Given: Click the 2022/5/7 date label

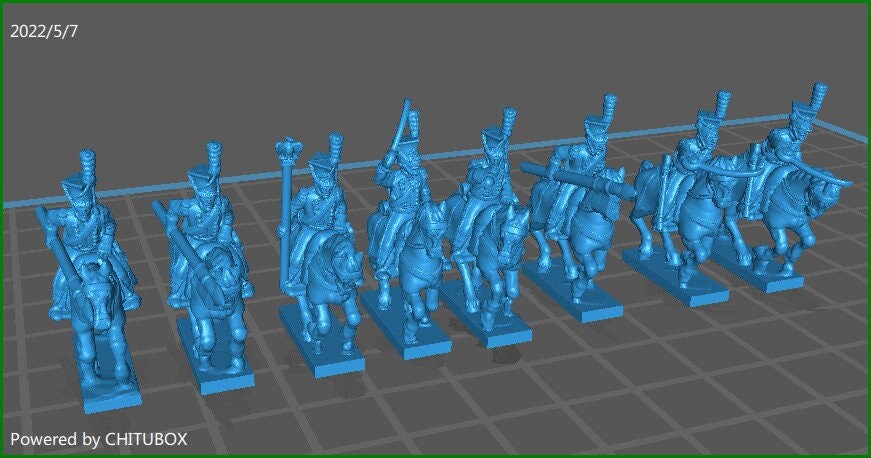Looking at the screenshot, I should coord(44,31).
